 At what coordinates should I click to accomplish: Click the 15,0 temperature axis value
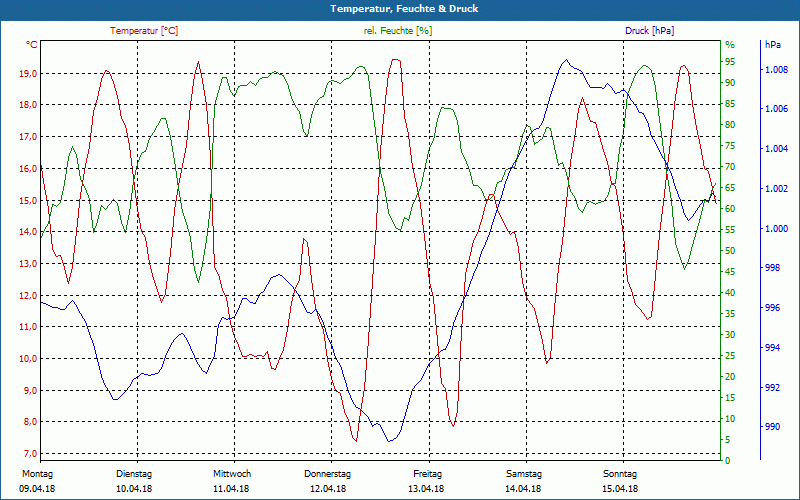28,200
